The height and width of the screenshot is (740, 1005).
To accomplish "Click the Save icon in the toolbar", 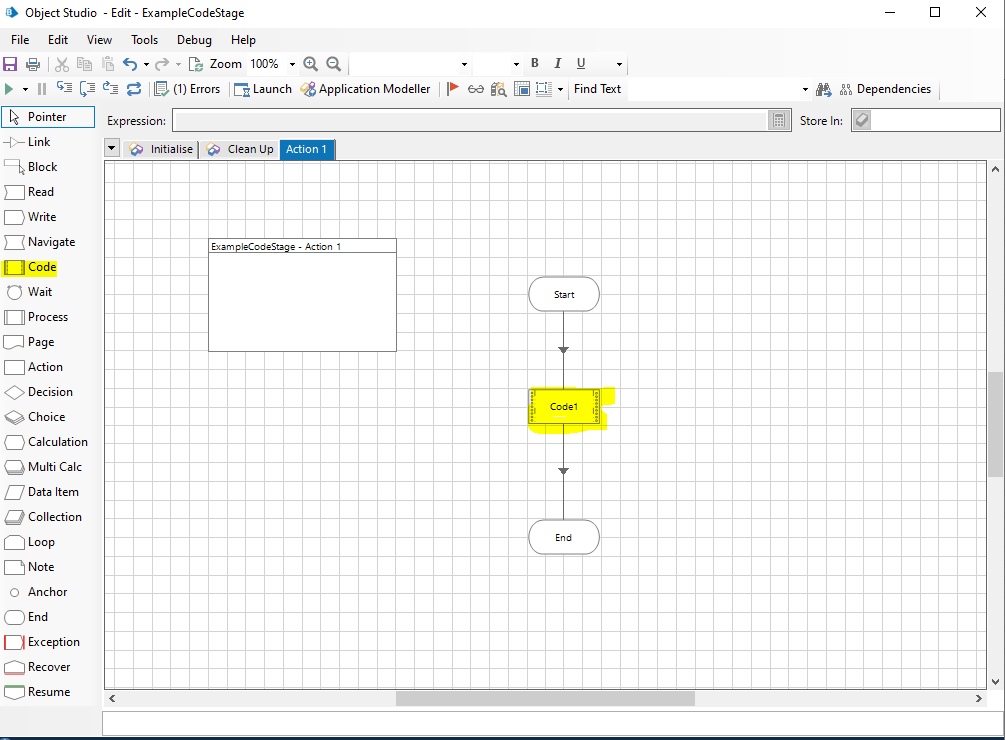I will (x=10, y=64).
